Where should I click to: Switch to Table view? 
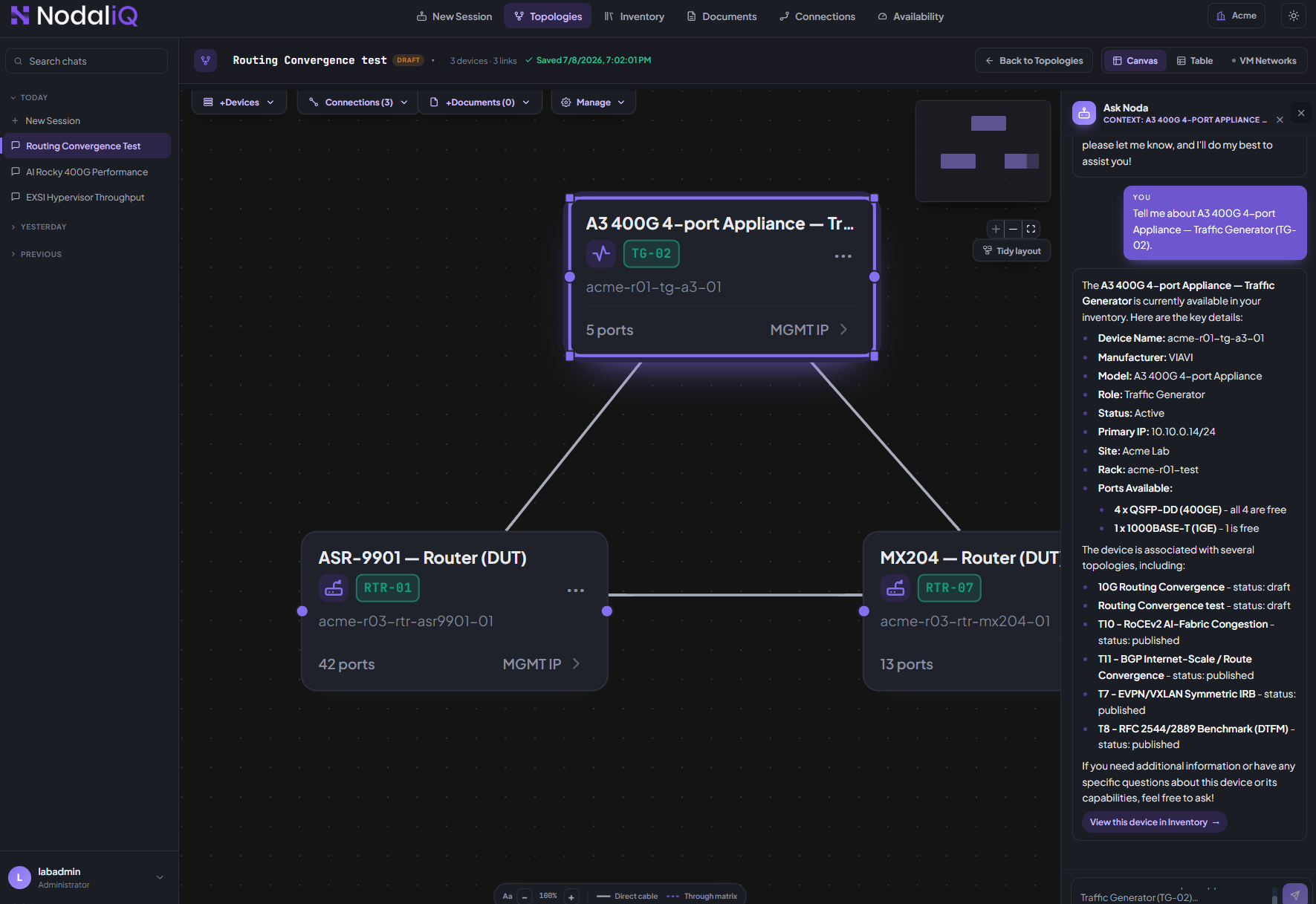pos(1195,61)
